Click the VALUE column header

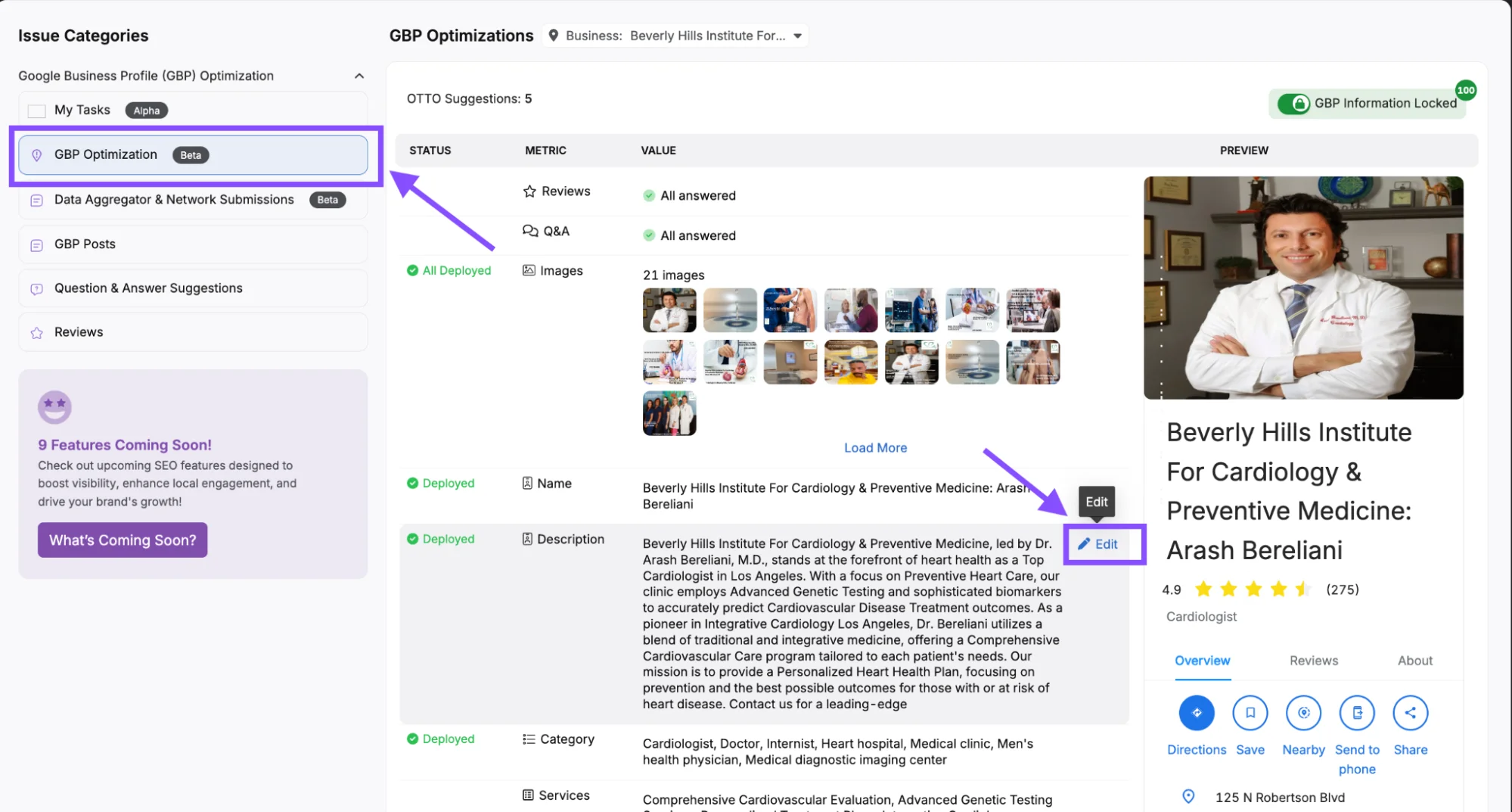click(x=659, y=150)
